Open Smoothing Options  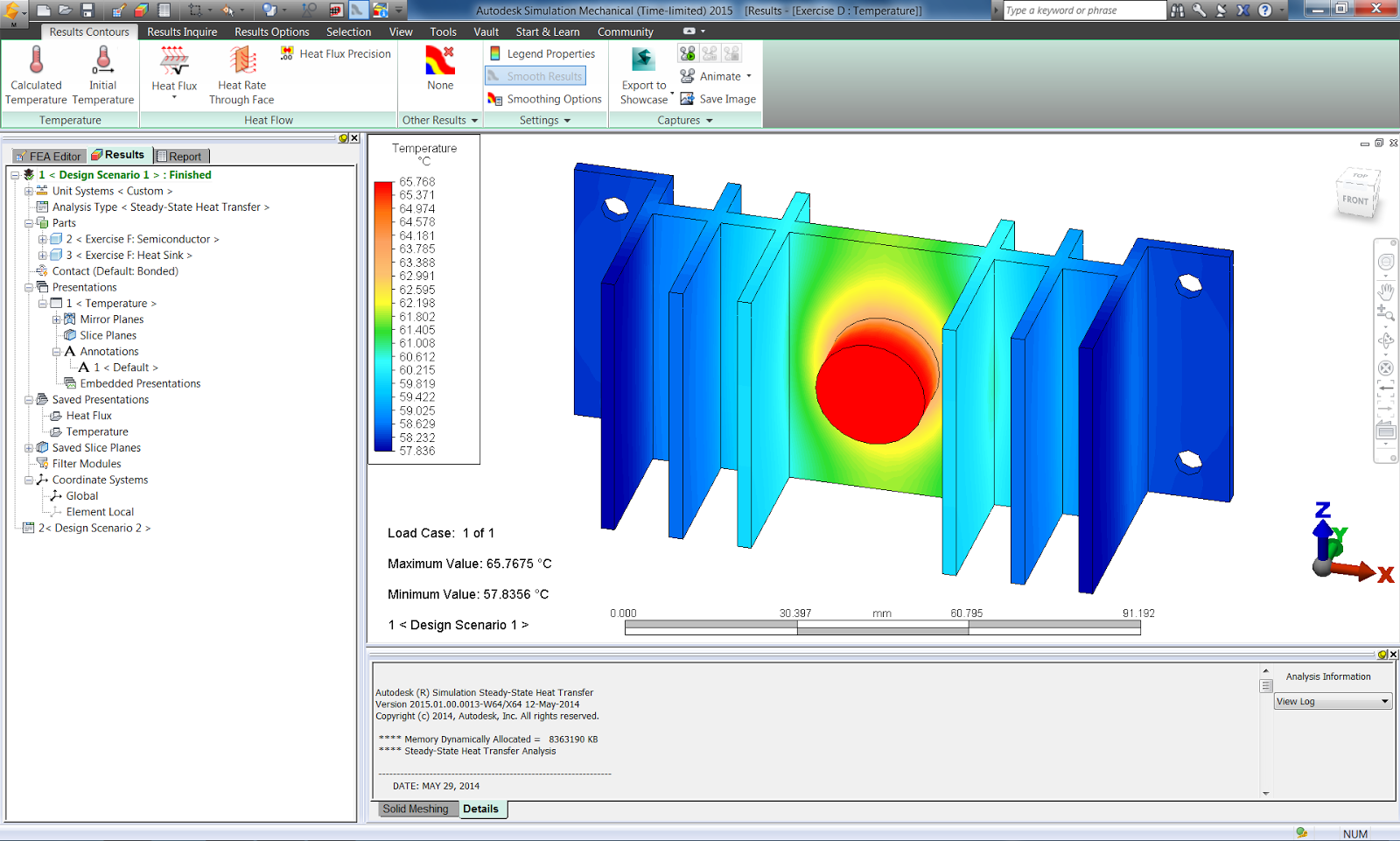545,99
